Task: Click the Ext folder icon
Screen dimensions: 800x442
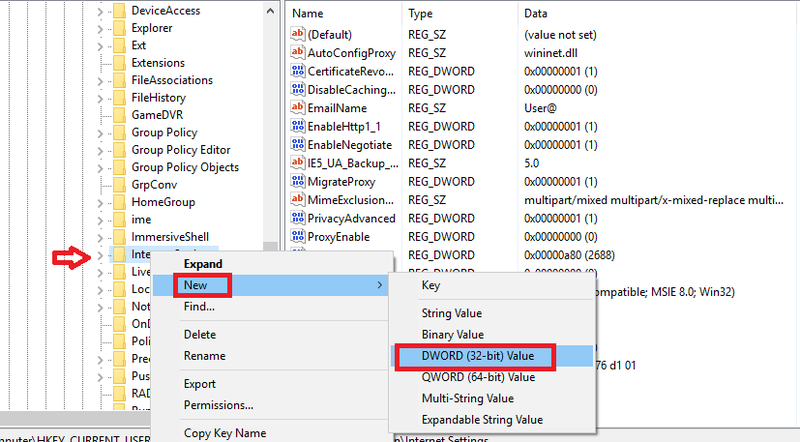Action: click(119, 45)
